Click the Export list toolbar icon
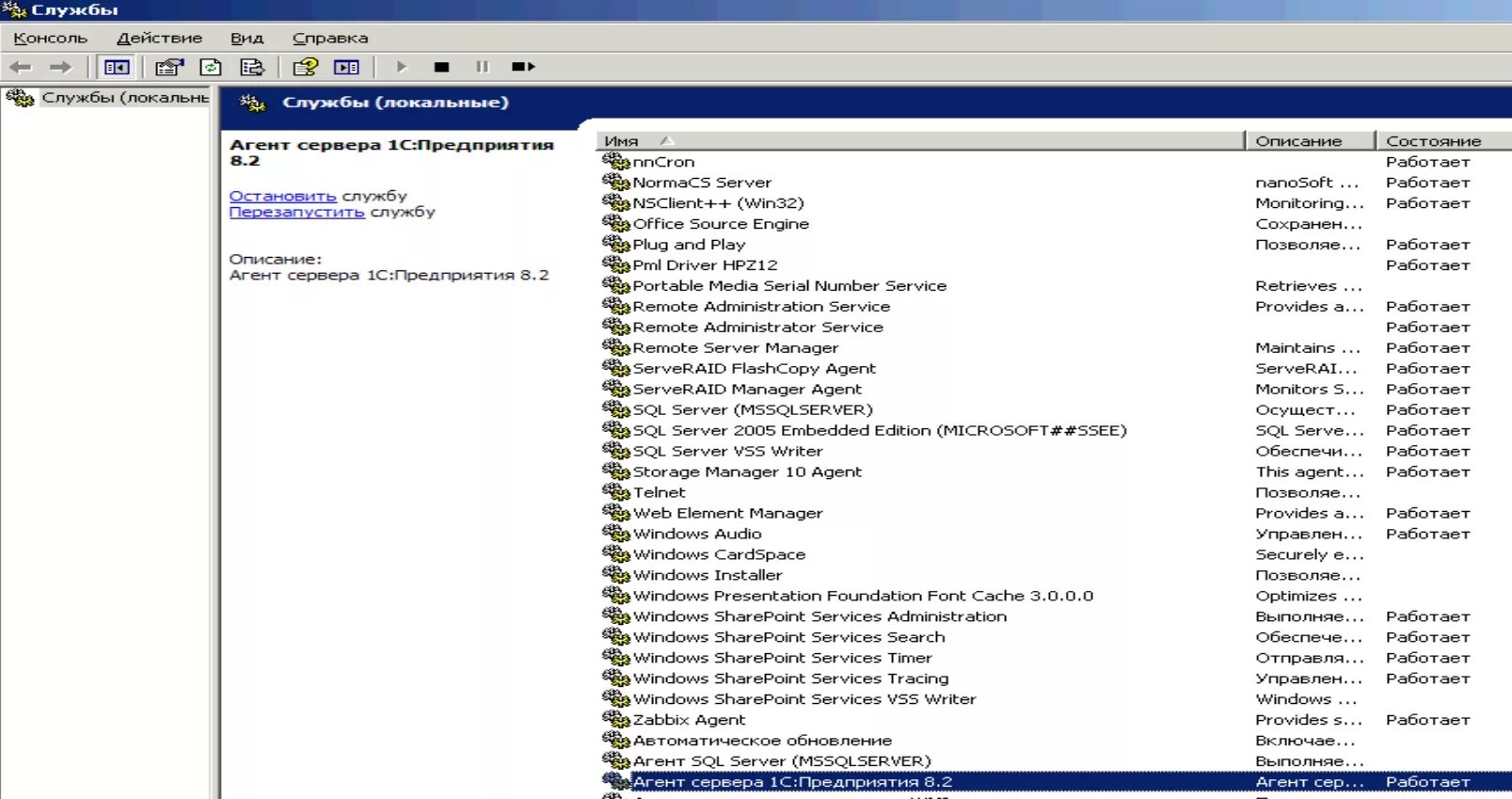 [252, 67]
